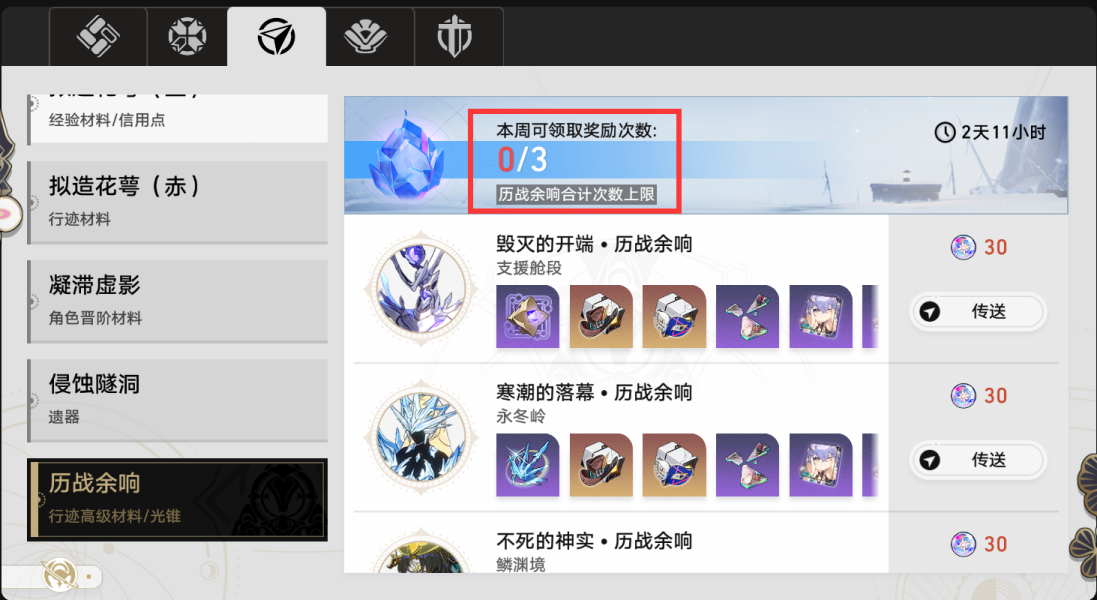Click 传送 button for 寒潮的落幕
The height and width of the screenshot is (600, 1097).
point(978,460)
